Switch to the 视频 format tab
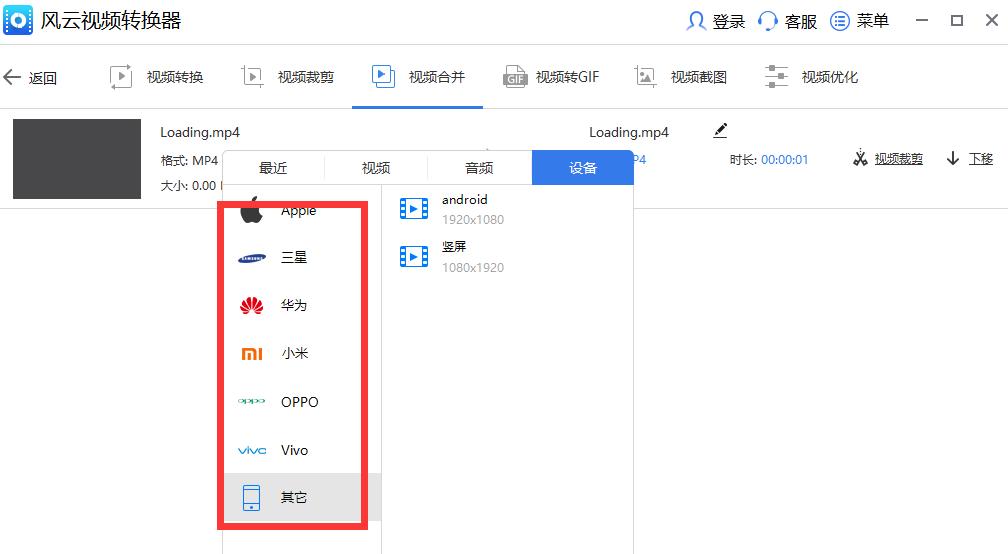 point(376,168)
